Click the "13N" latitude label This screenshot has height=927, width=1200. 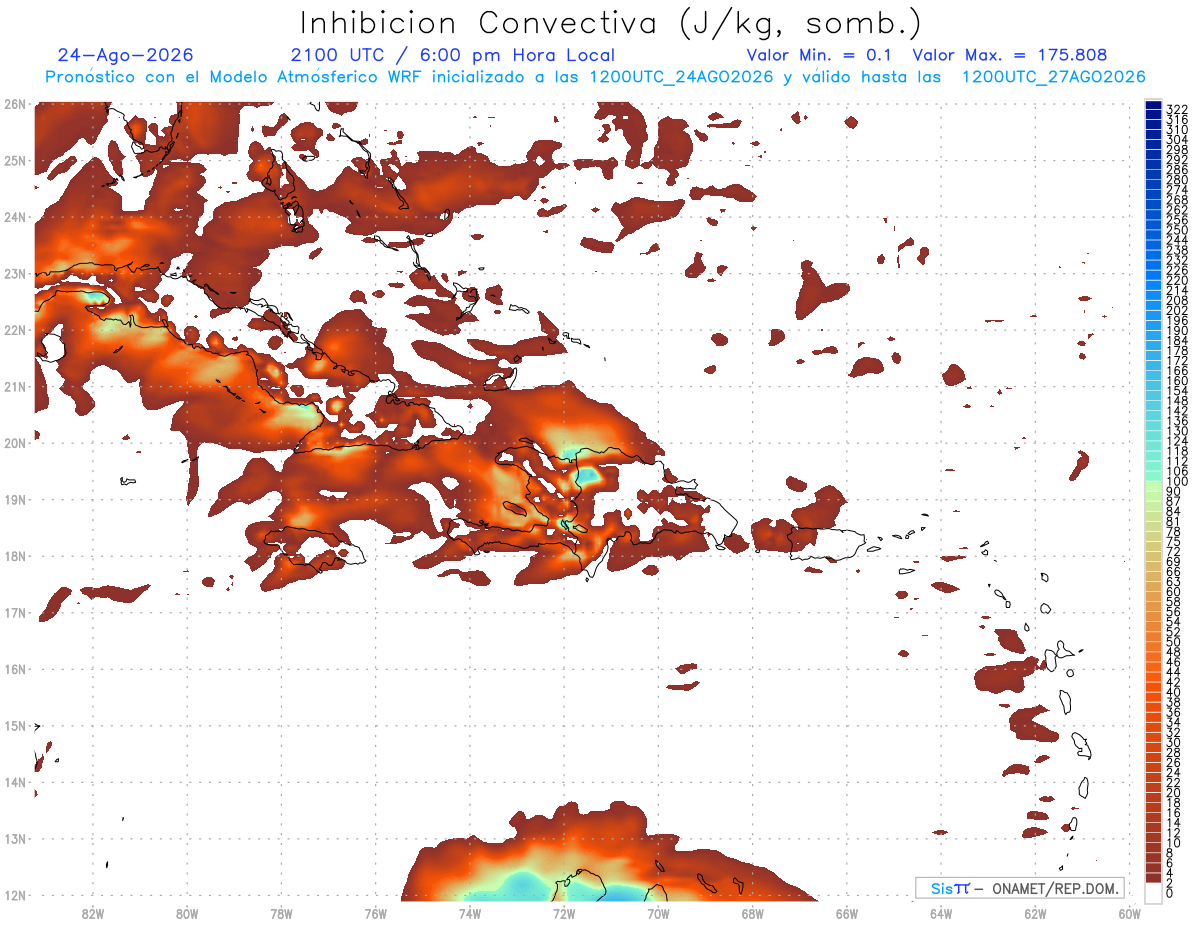(x=14, y=838)
